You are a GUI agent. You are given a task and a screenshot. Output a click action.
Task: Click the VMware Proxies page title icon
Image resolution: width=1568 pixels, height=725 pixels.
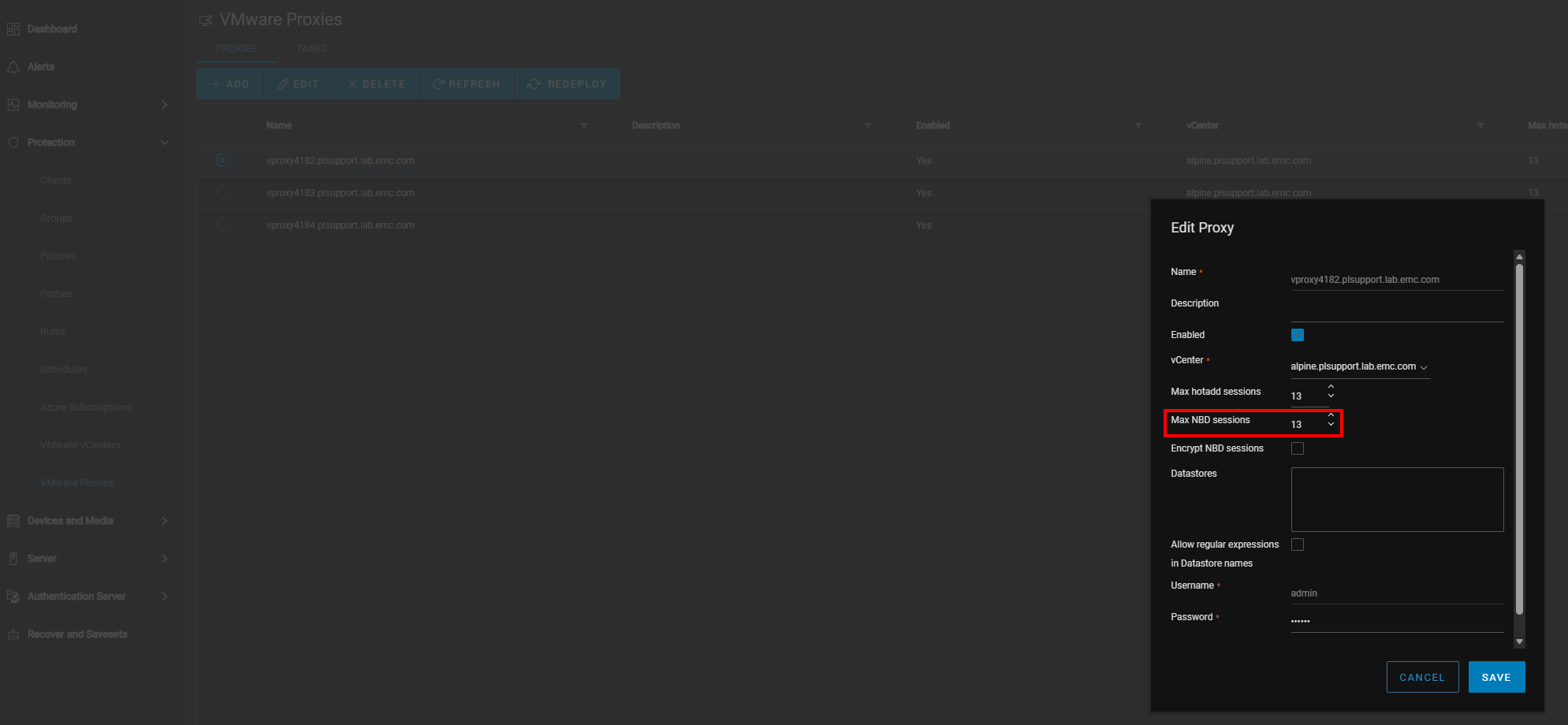[x=206, y=20]
